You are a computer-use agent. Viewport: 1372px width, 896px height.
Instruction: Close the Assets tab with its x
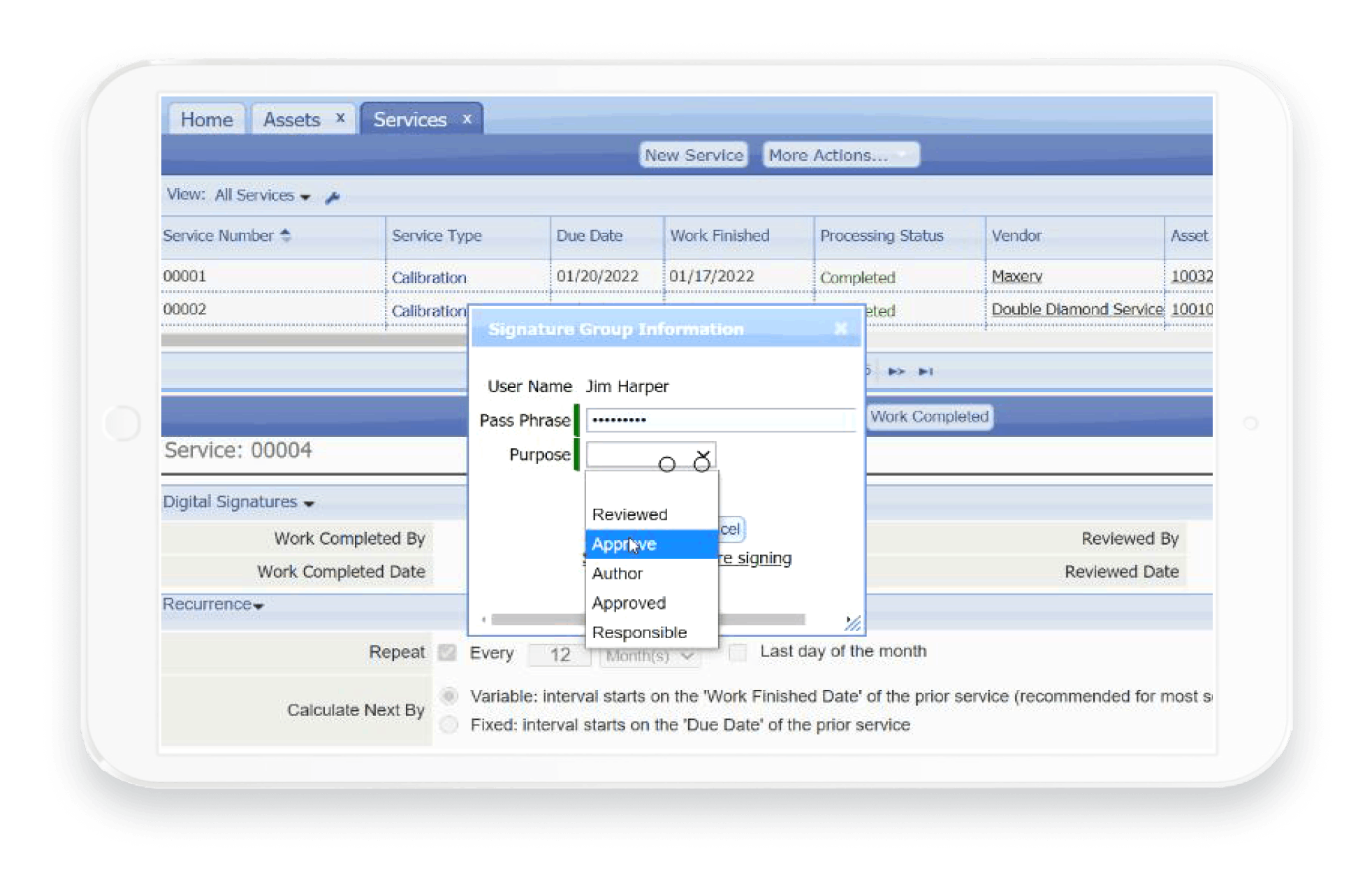coord(340,118)
